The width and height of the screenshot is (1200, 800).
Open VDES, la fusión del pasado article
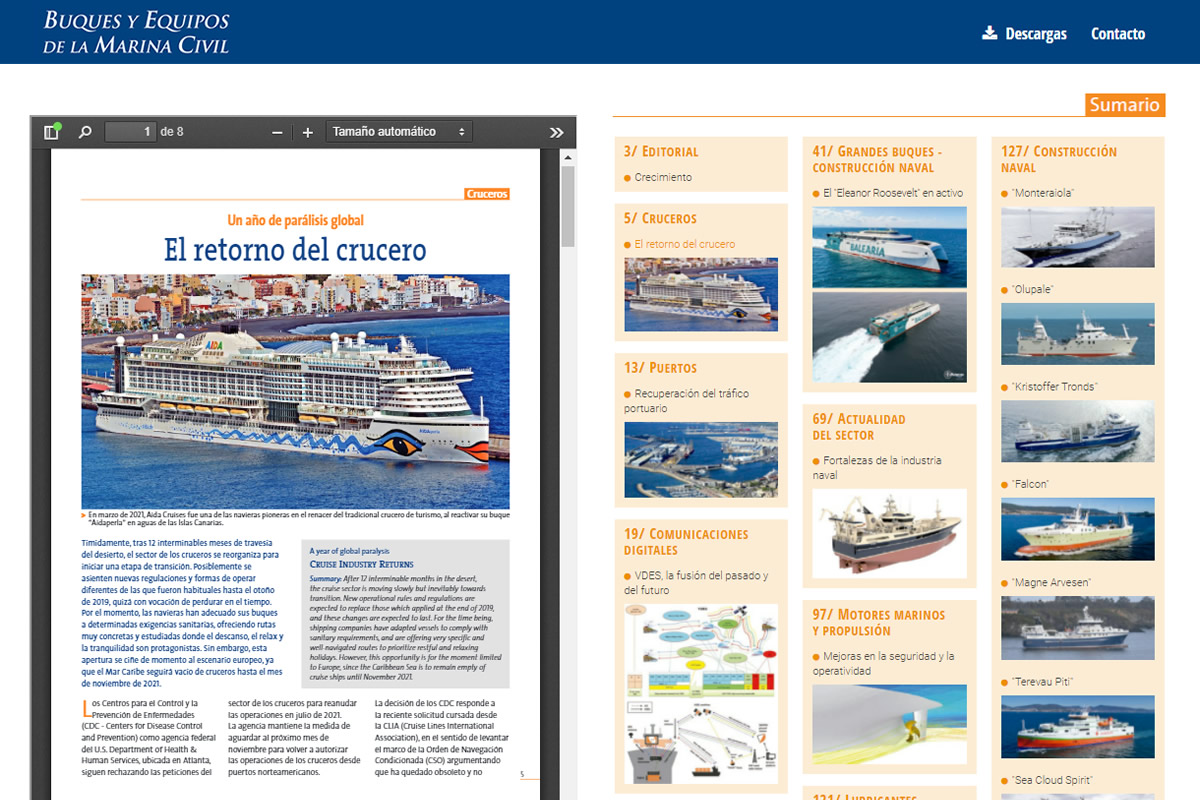696,583
